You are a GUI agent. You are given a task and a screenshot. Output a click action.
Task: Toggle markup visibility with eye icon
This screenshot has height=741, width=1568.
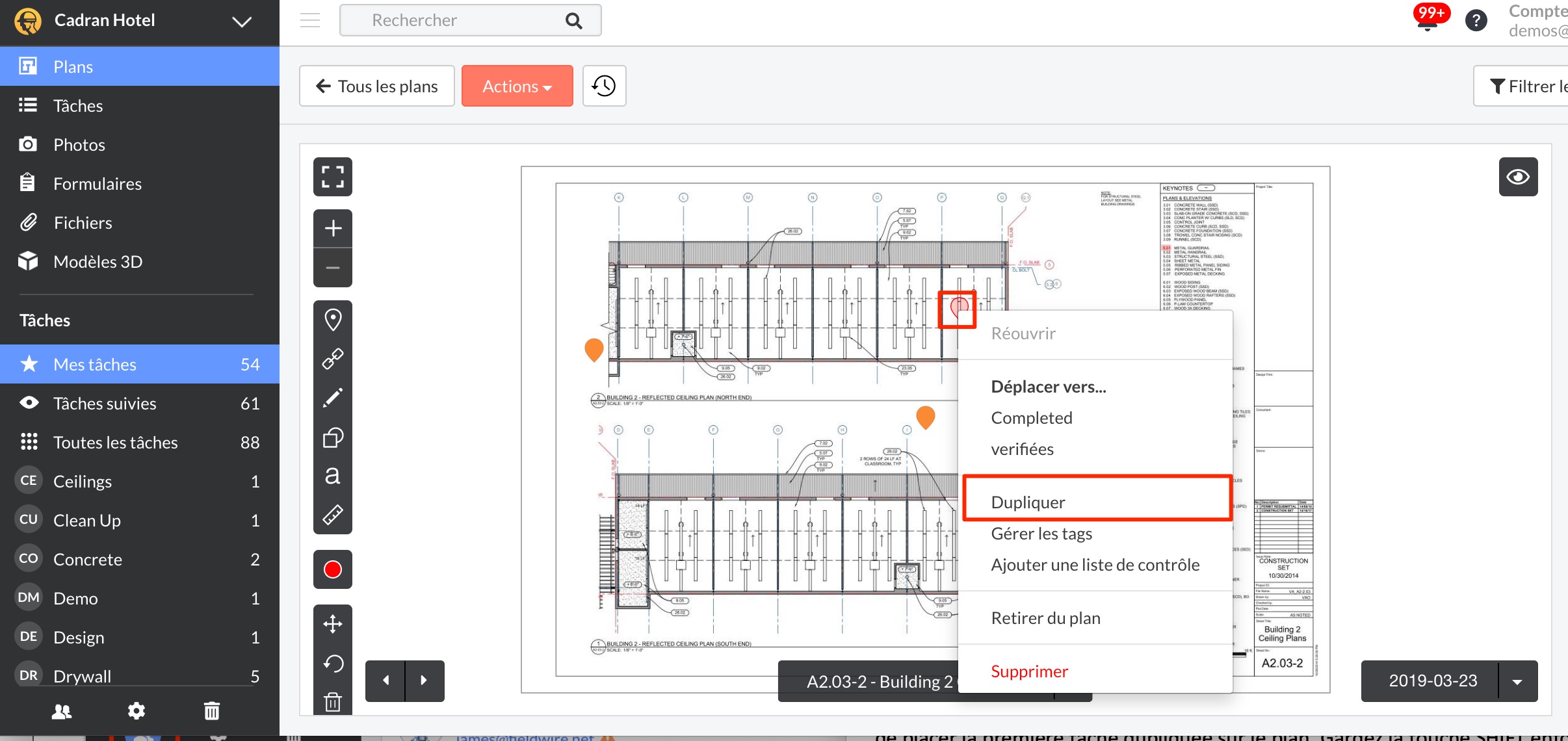1518,177
